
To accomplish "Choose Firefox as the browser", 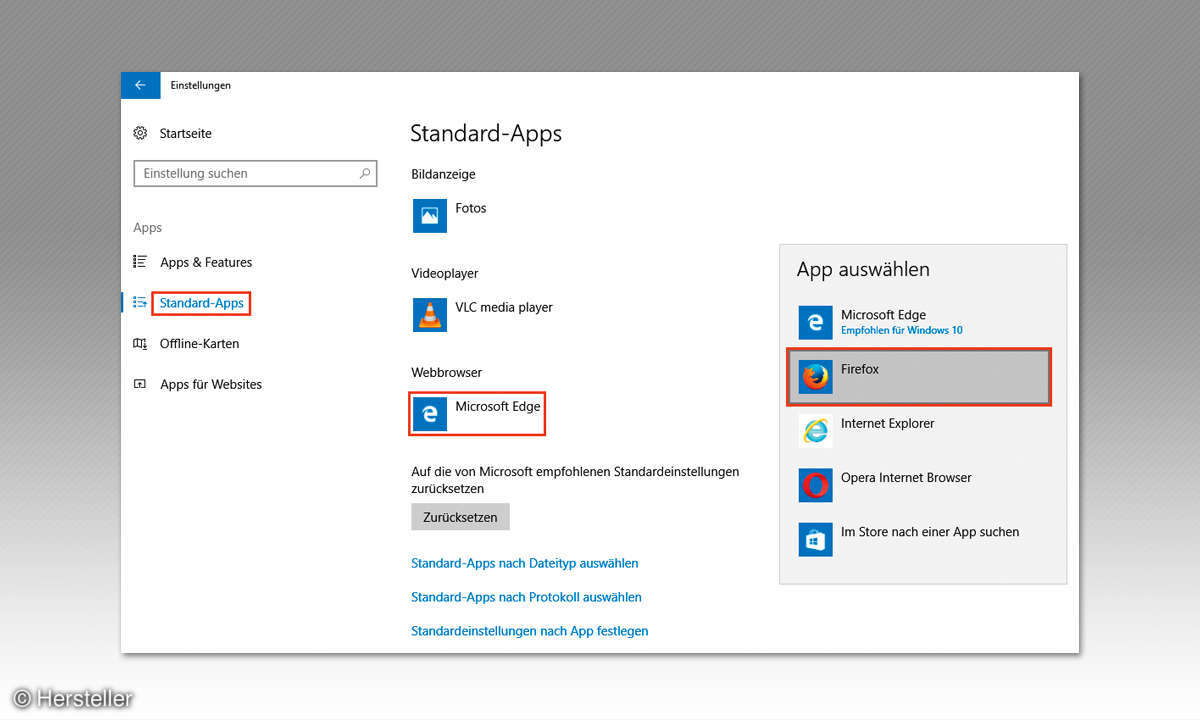I will [919, 376].
